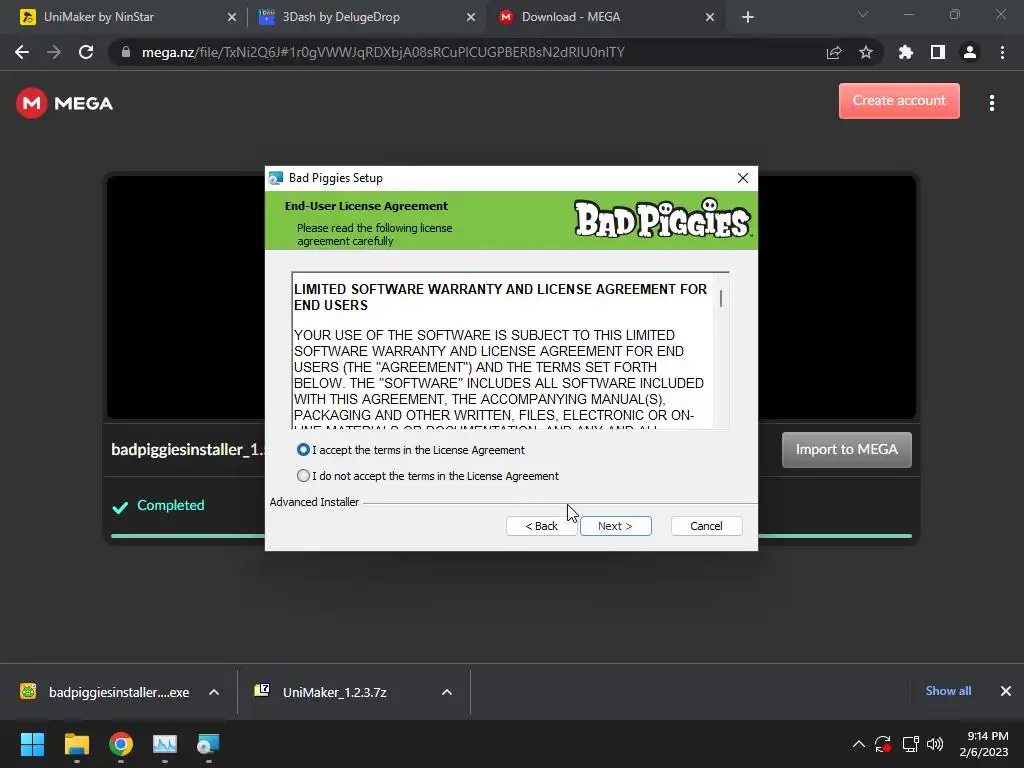Click the 'End-User License Agreement' heading
1024x768 pixels.
(366, 206)
